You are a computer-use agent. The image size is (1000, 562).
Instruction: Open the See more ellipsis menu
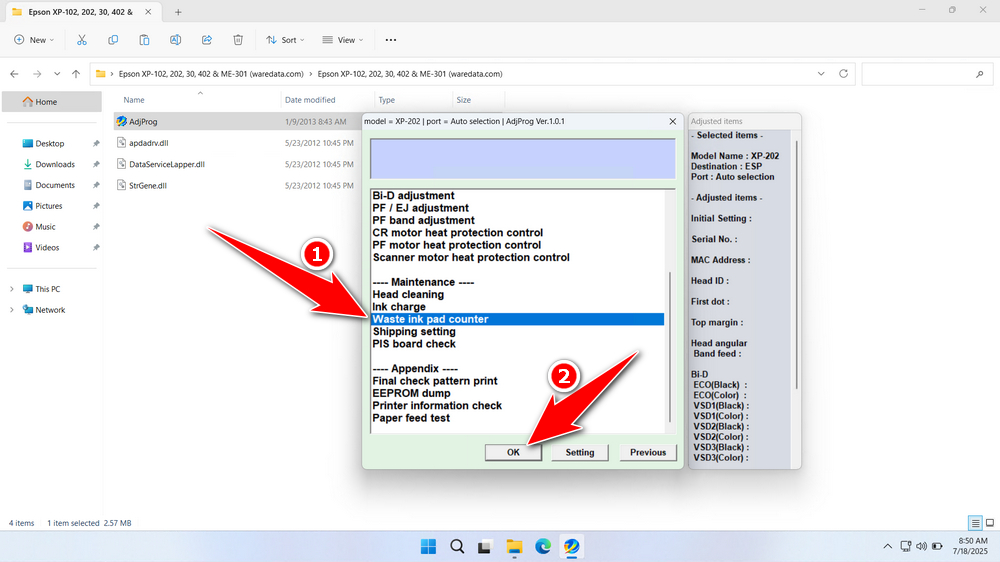coord(391,40)
